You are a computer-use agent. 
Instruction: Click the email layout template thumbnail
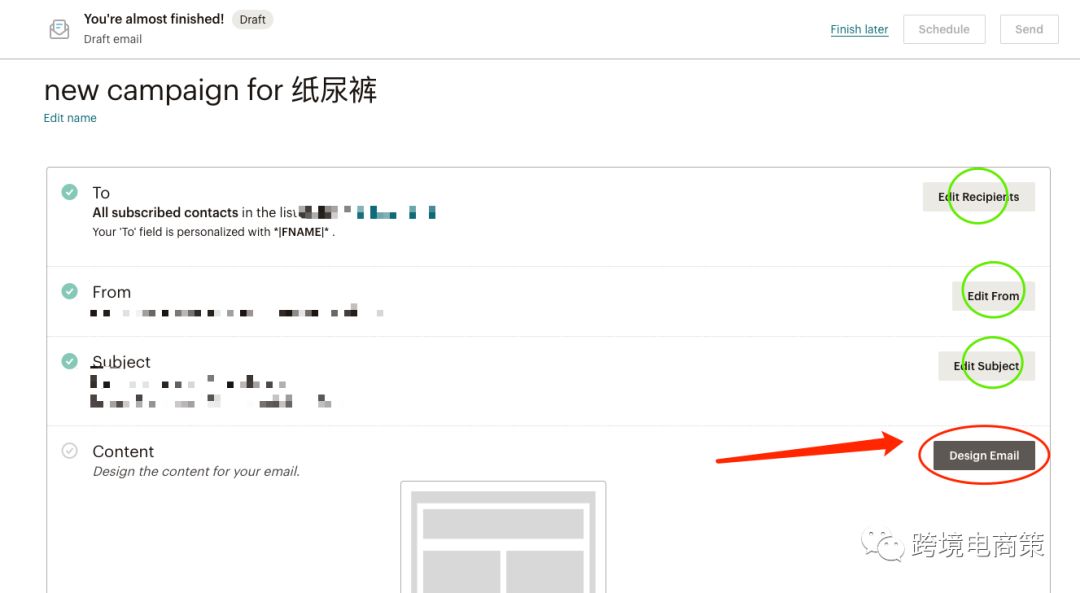click(x=503, y=537)
